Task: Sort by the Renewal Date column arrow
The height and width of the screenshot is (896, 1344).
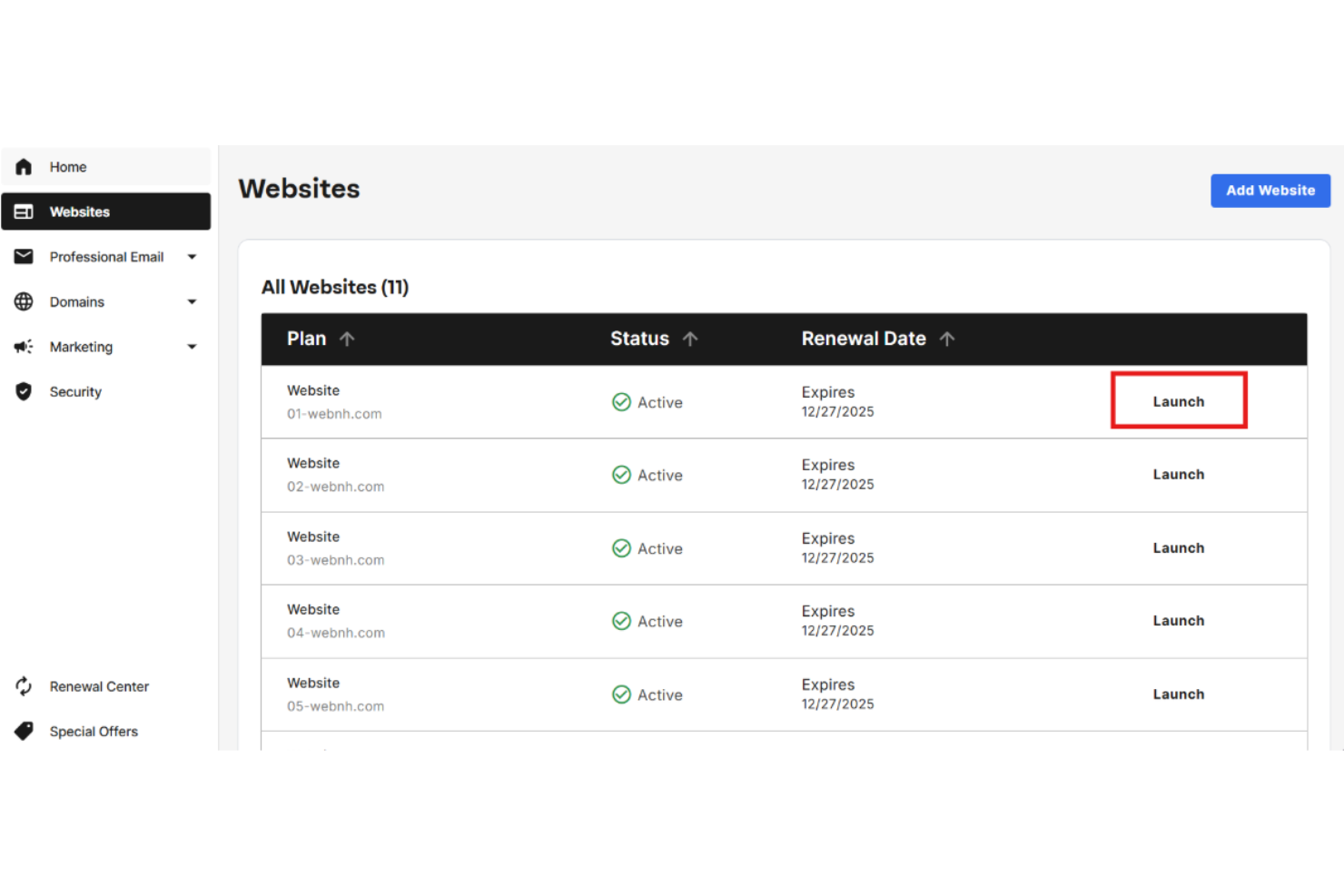Action: 948,338
